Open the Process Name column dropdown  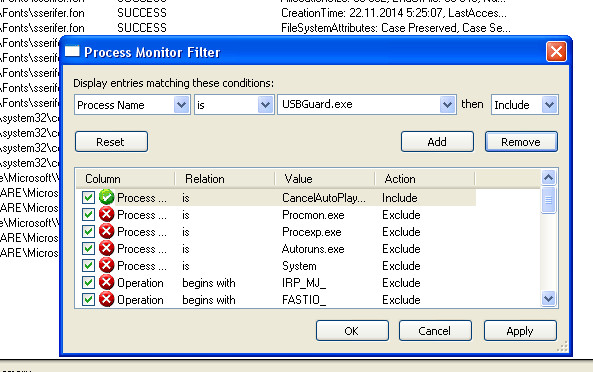[x=182, y=105]
